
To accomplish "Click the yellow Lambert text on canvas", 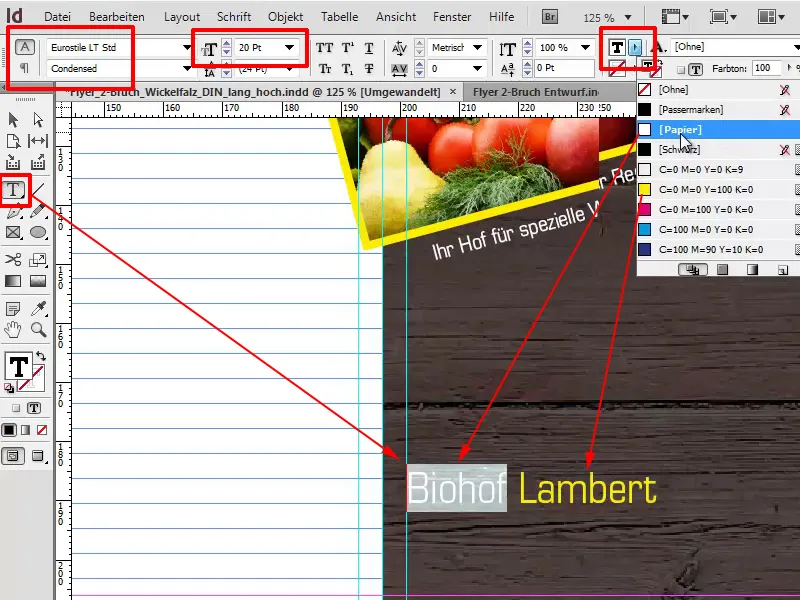I will coord(588,489).
